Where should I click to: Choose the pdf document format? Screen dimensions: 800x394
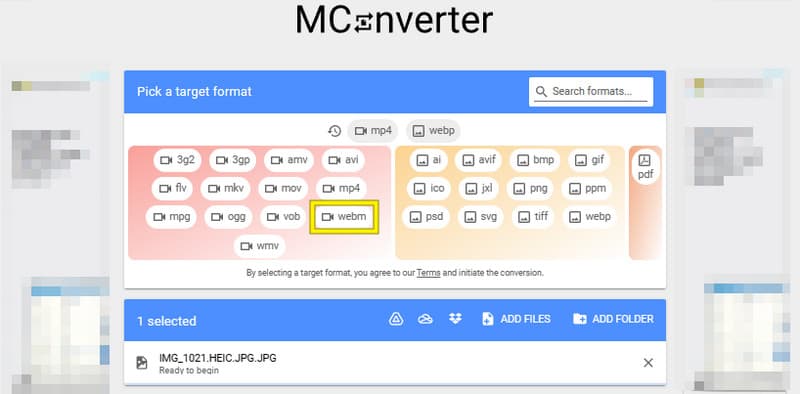pyautogui.click(x=645, y=167)
